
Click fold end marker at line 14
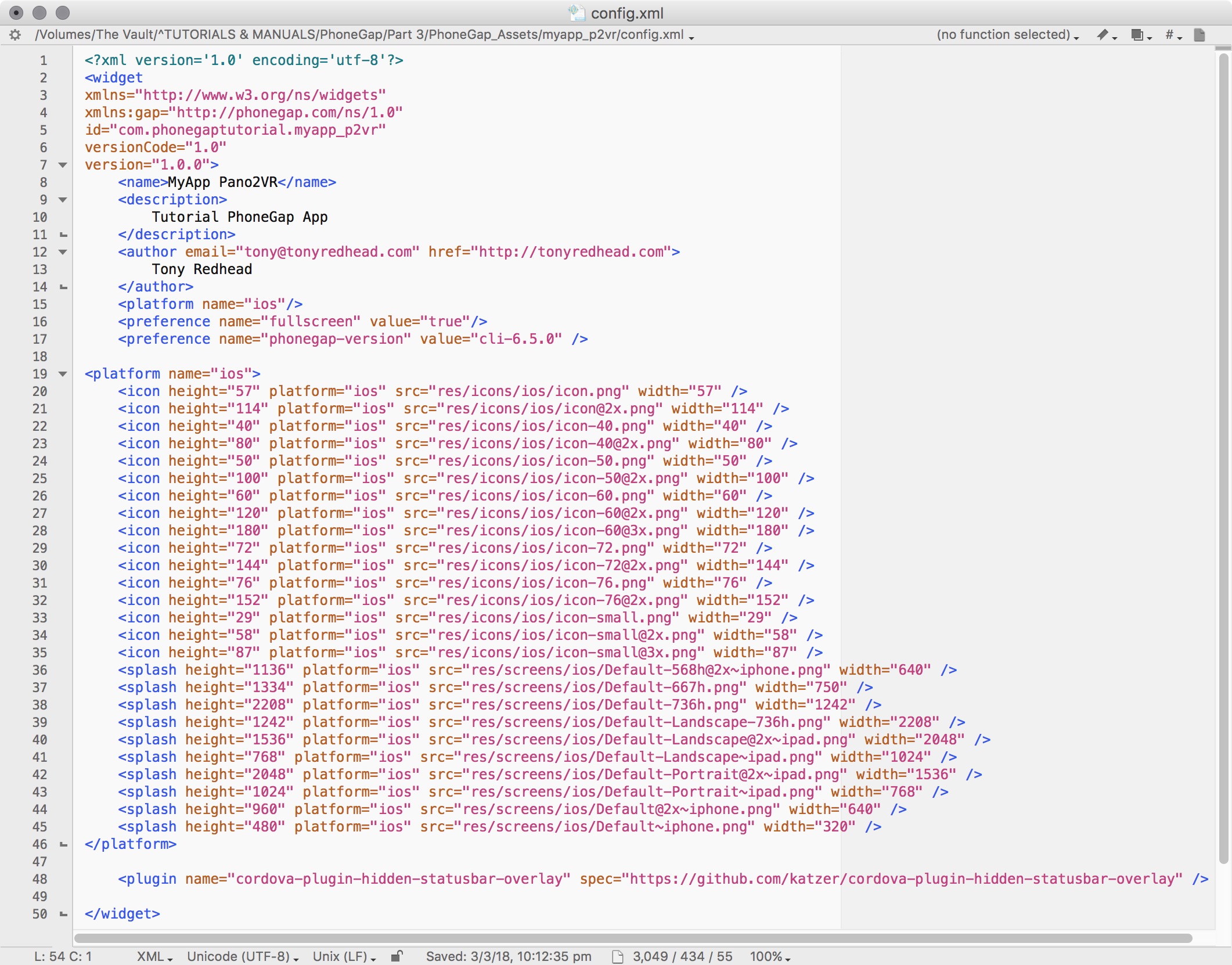point(63,287)
